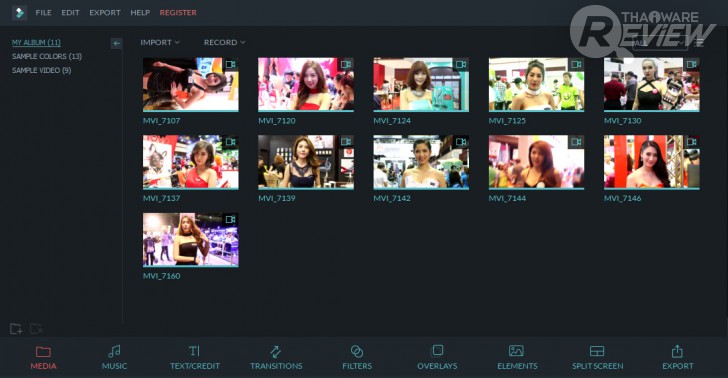Select the MVI_7120 video thumbnail
Screen dimensions: 728x378
tap(306, 85)
